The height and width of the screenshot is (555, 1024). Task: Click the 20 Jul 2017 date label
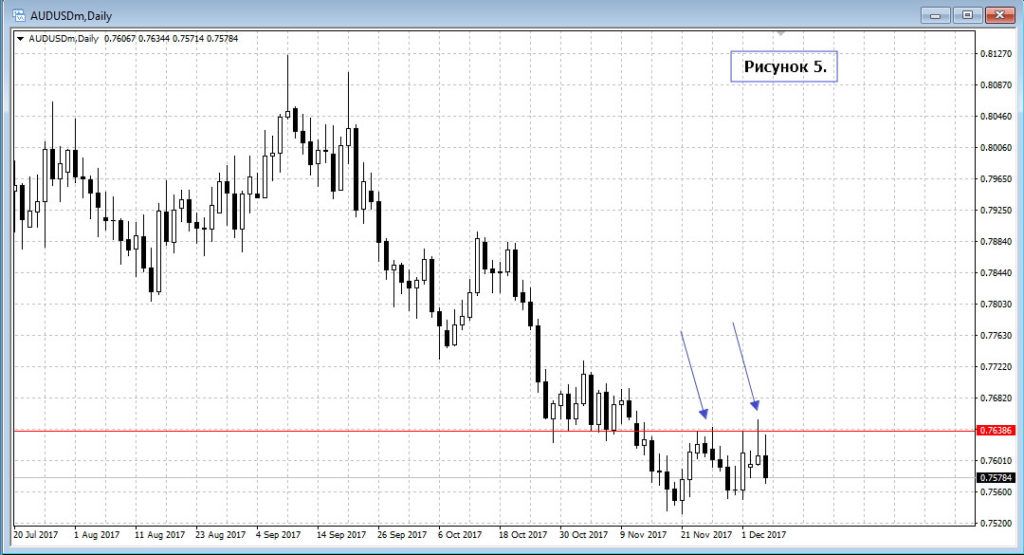coord(36,535)
